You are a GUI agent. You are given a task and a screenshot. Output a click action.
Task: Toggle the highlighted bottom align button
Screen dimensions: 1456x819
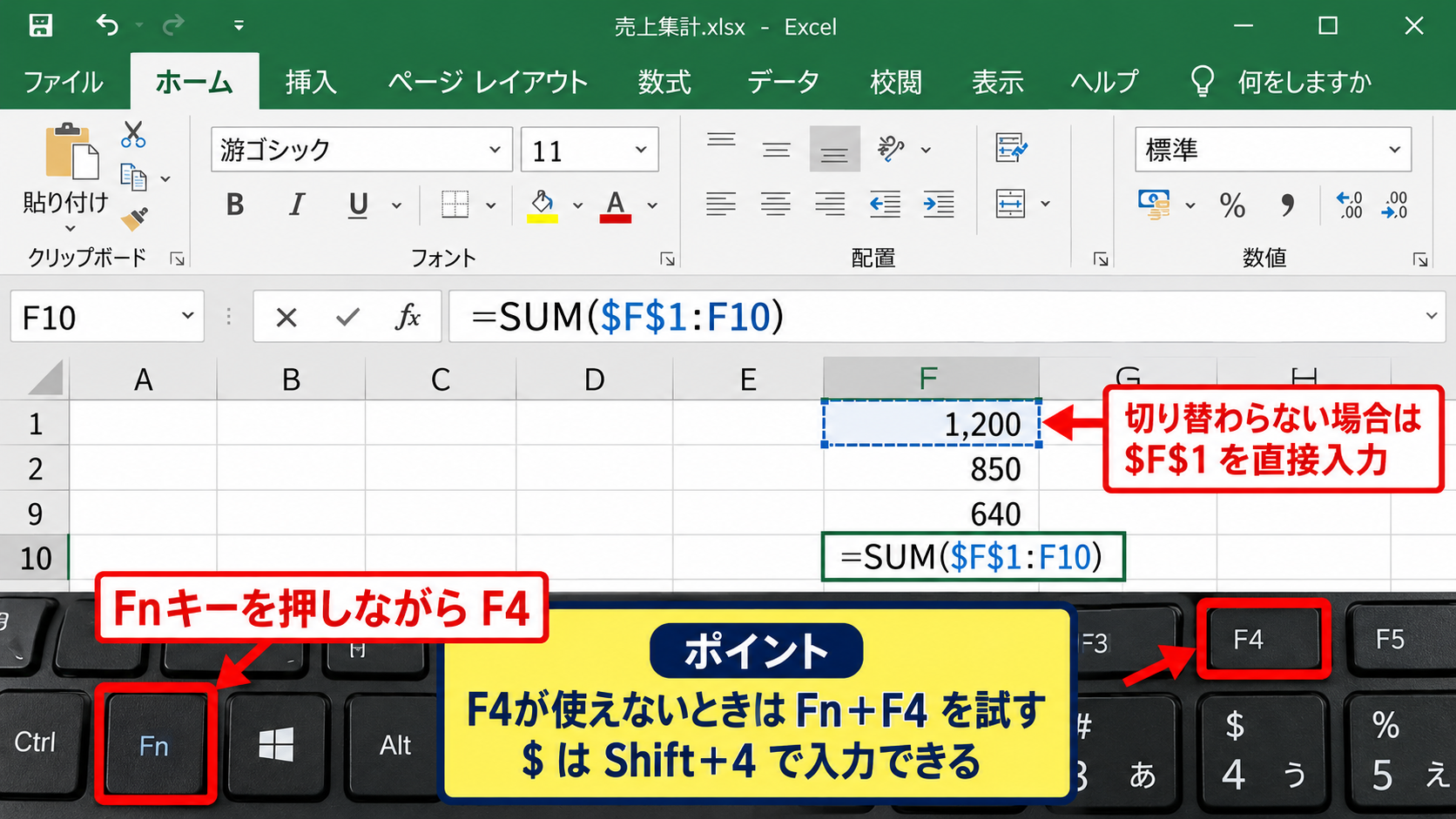tap(834, 149)
